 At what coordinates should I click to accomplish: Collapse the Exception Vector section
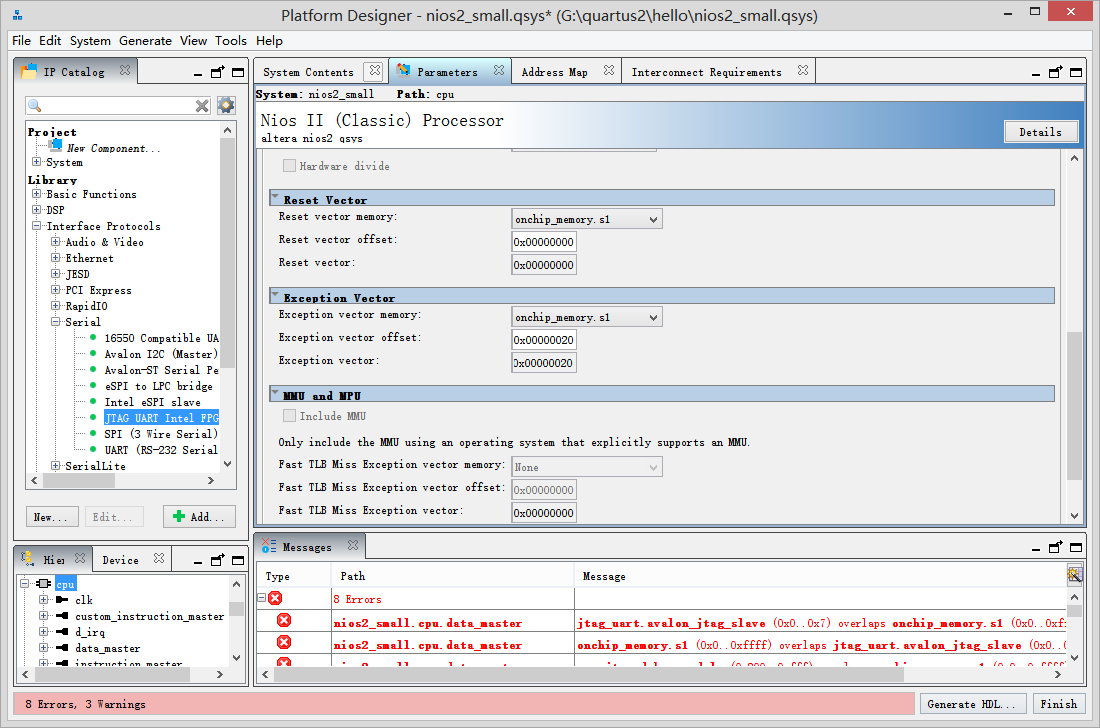pyautogui.click(x=275, y=296)
